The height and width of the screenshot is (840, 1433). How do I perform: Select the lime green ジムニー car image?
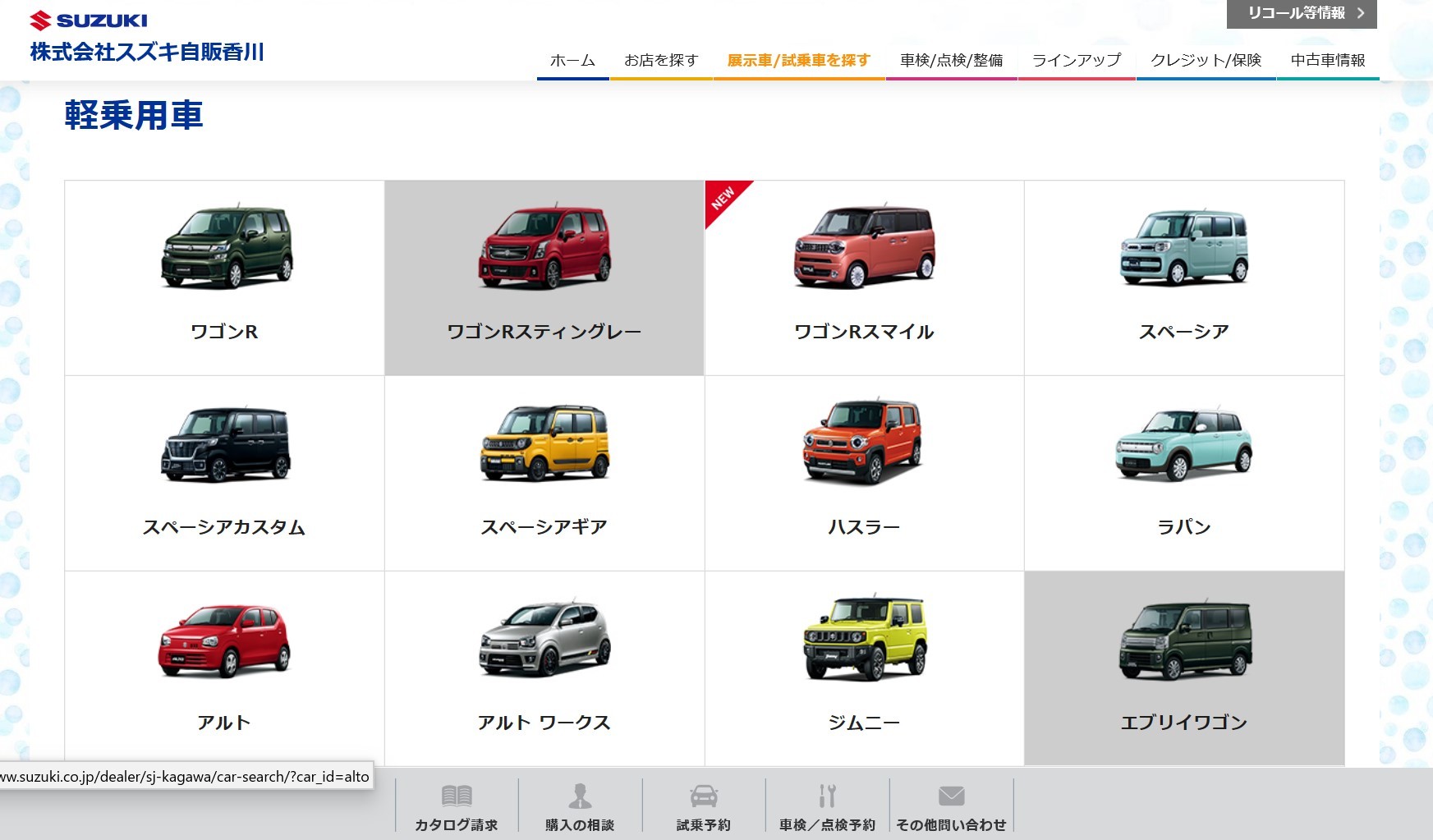click(865, 638)
